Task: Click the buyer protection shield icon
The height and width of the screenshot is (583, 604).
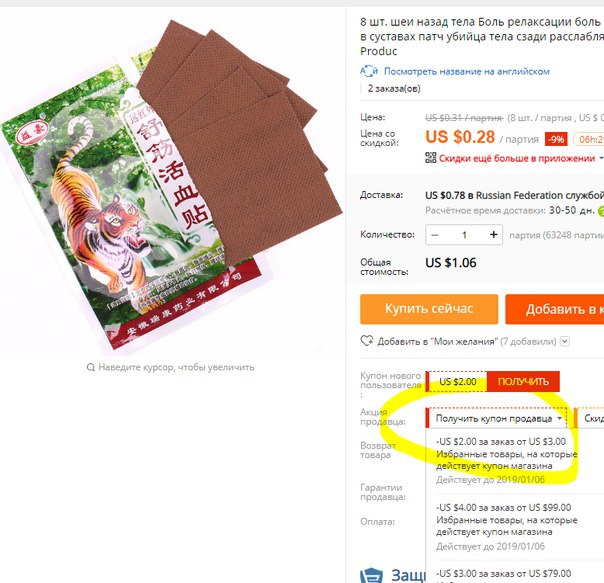Action: (371, 575)
